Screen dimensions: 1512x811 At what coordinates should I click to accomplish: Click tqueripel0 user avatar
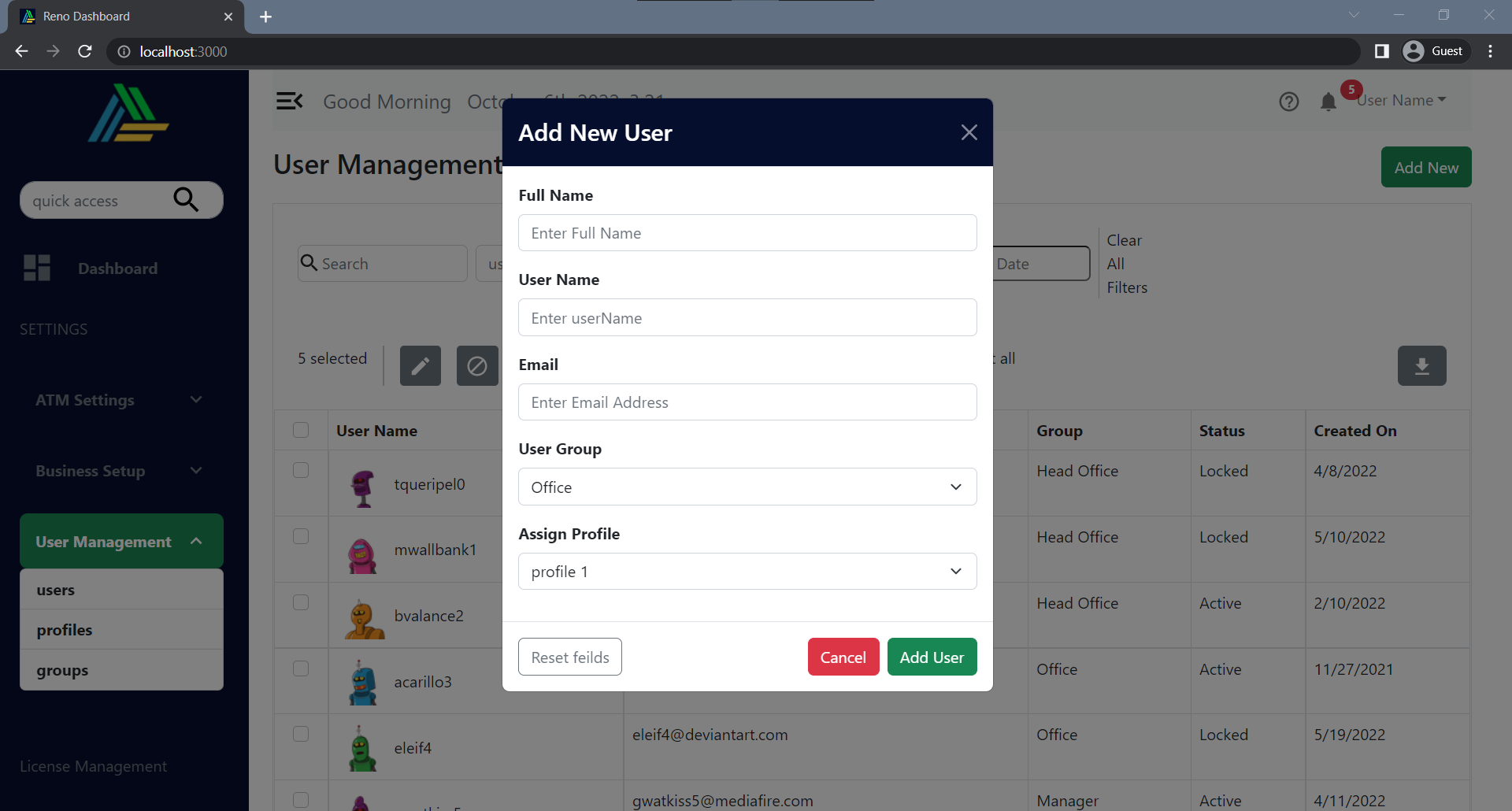(362, 488)
